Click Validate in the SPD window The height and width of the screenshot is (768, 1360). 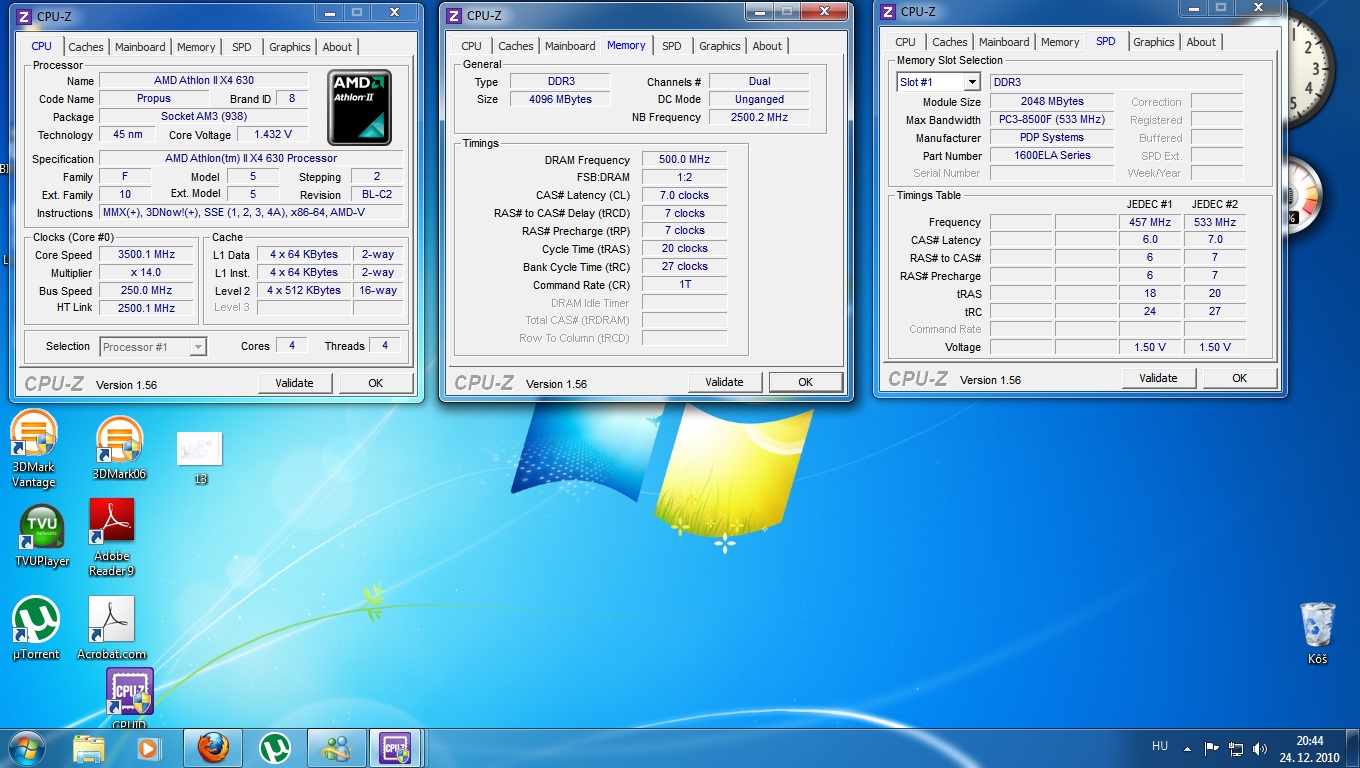tap(1158, 378)
